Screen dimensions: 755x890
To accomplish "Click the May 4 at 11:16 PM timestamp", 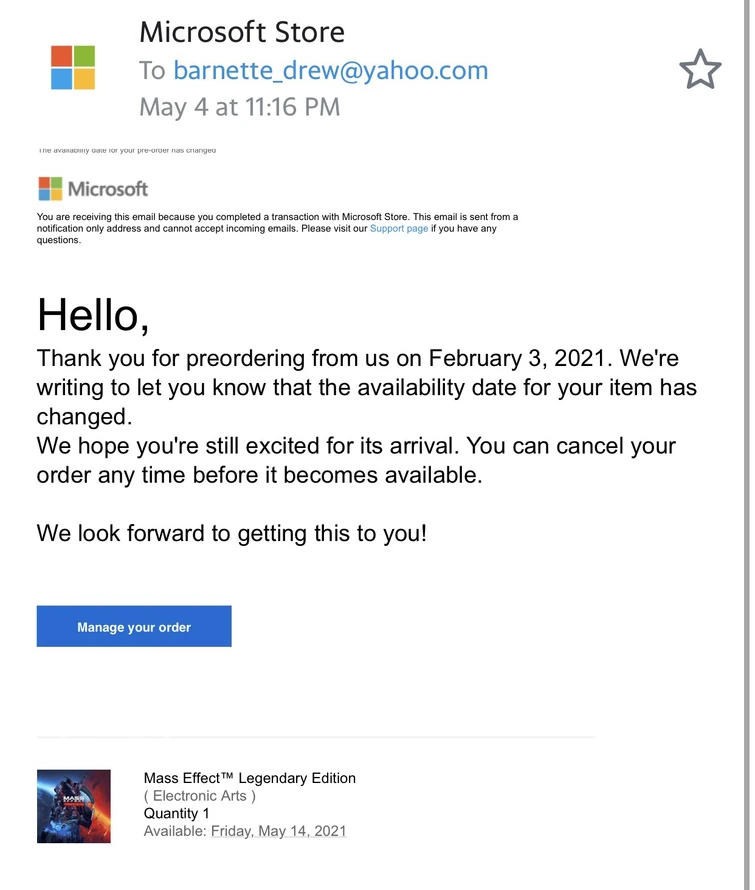I will click(239, 106).
